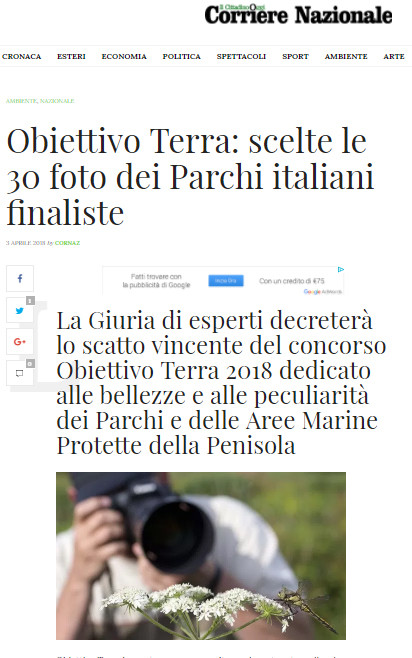Select Spettacoli in navigation bar
Image resolution: width=412 pixels, height=658 pixels.
tap(241, 56)
